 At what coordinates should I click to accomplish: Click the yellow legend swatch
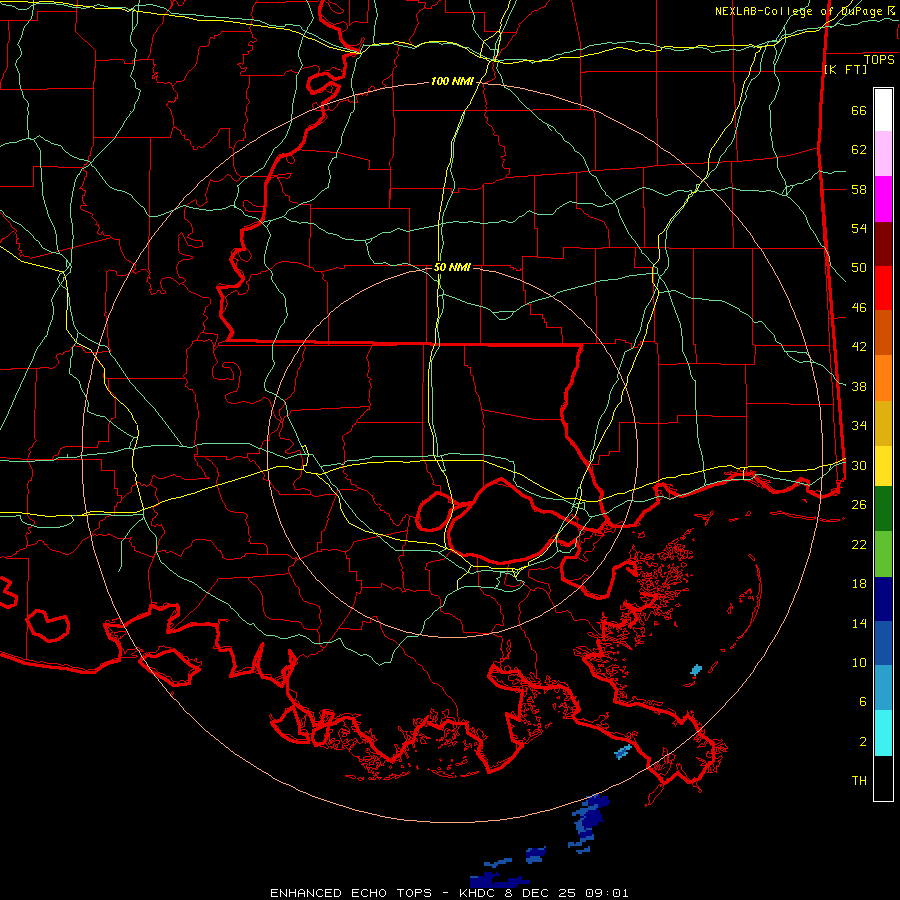tap(883, 465)
